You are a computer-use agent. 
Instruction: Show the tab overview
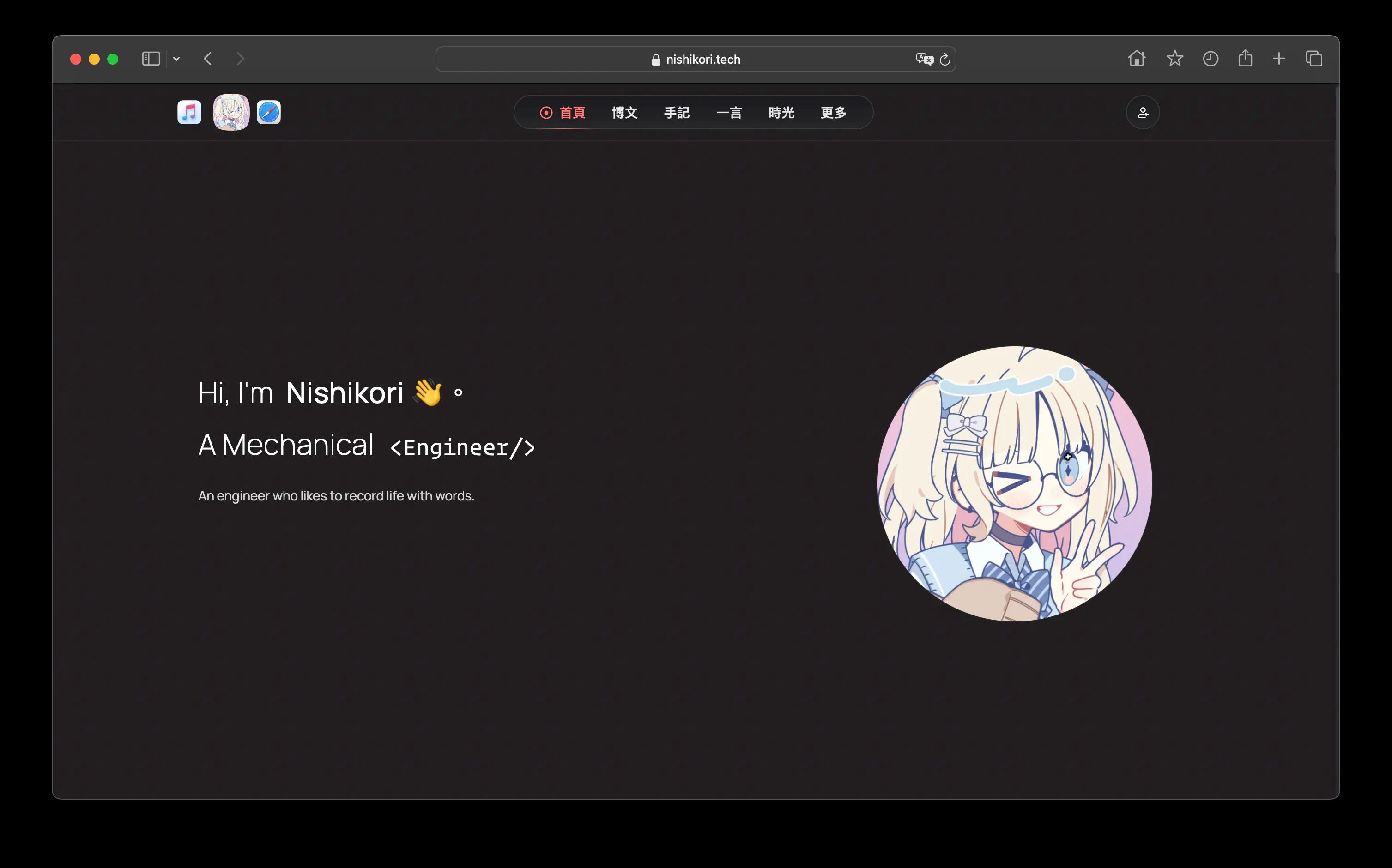tap(1314, 59)
